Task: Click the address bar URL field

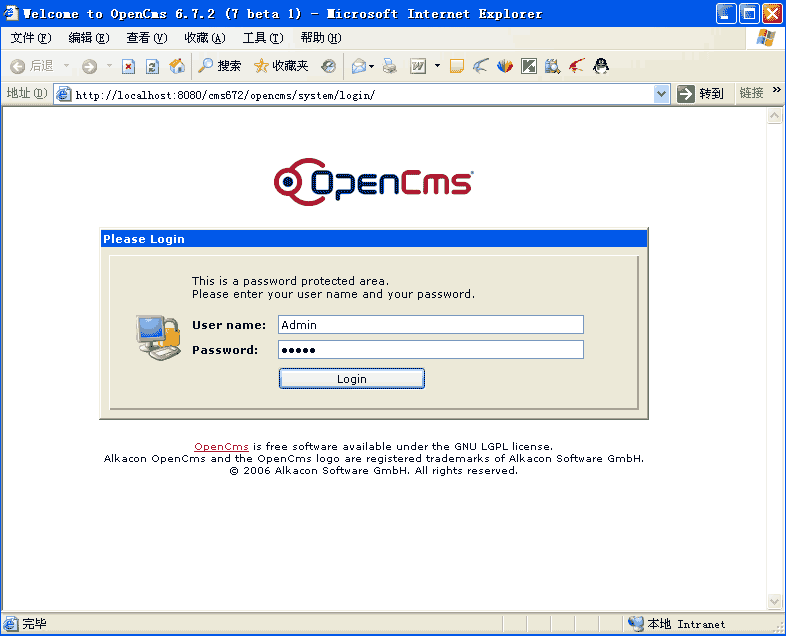Action: point(363,94)
